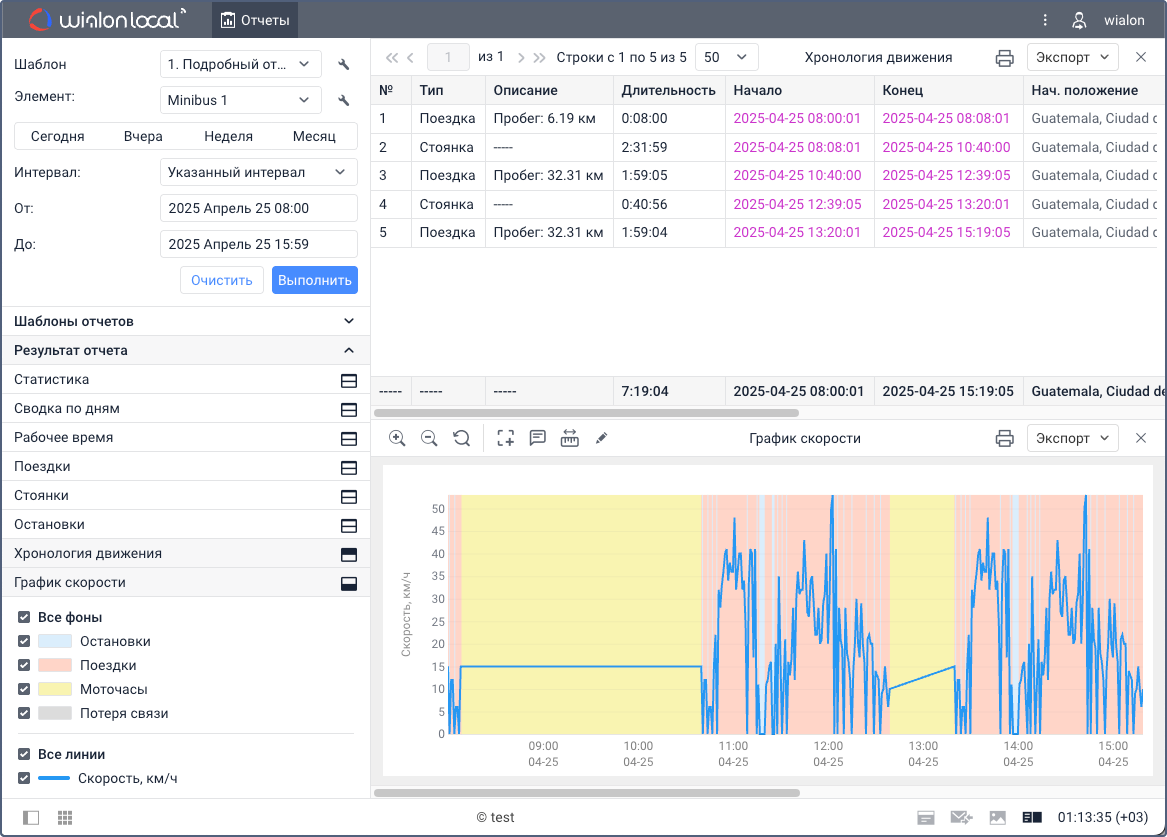Screen dimensions: 1167x837
Task: Open the three-dots menu in top bar
Action: coord(1045,20)
